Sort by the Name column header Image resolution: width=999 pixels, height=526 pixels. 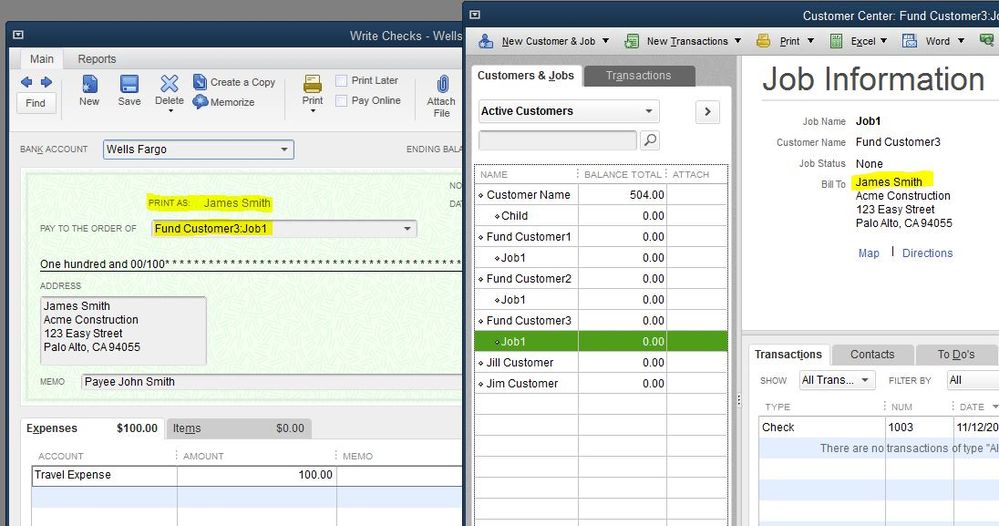526,174
